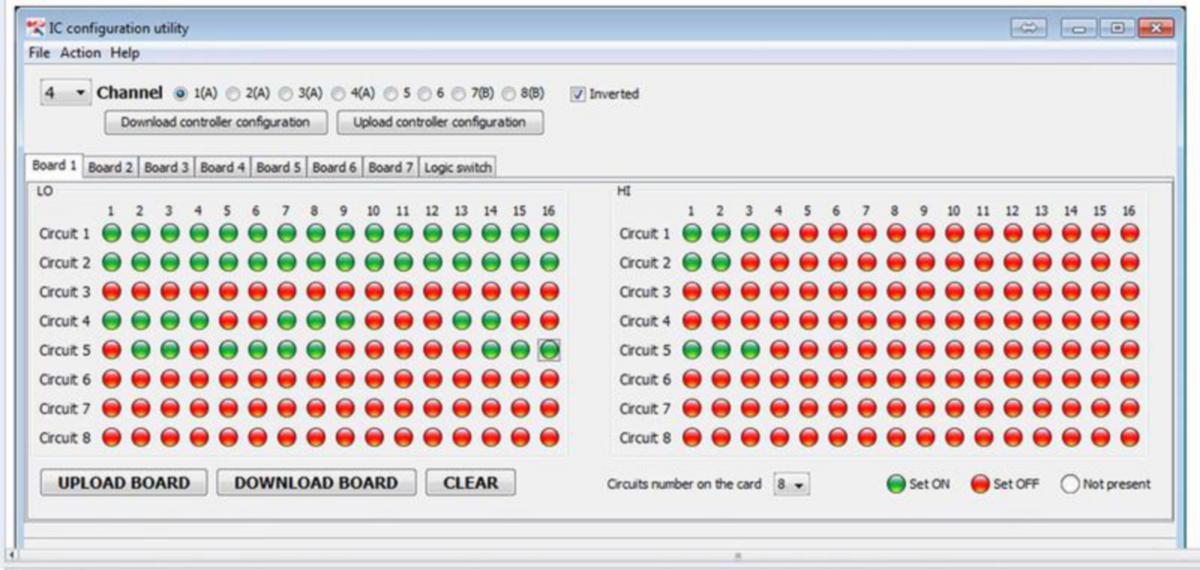Toggle HI Circuit 5 indicator in column 1
The image size is (1200, 570).
coord(691,350)
